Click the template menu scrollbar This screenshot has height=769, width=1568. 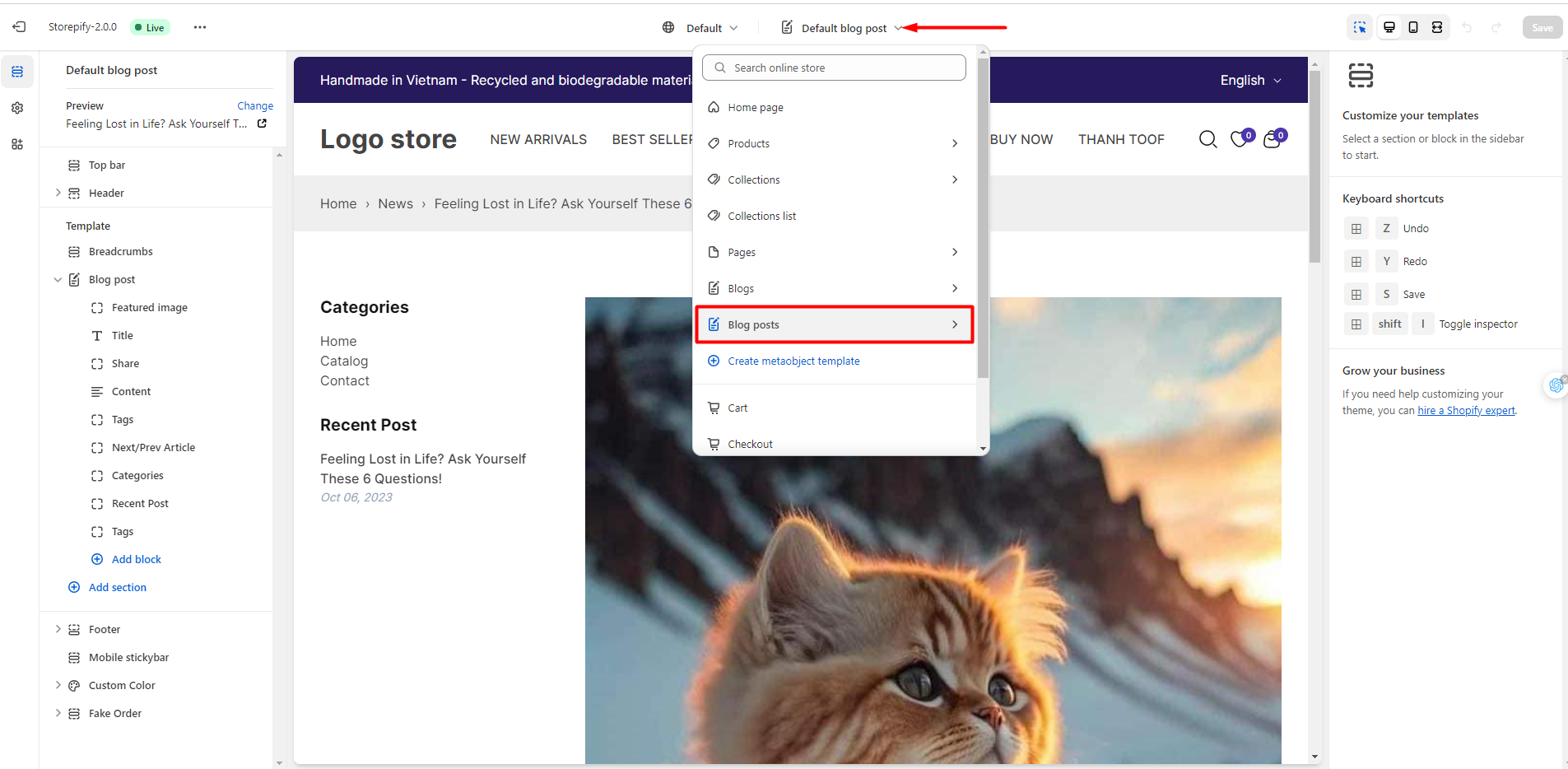point(983,218)
